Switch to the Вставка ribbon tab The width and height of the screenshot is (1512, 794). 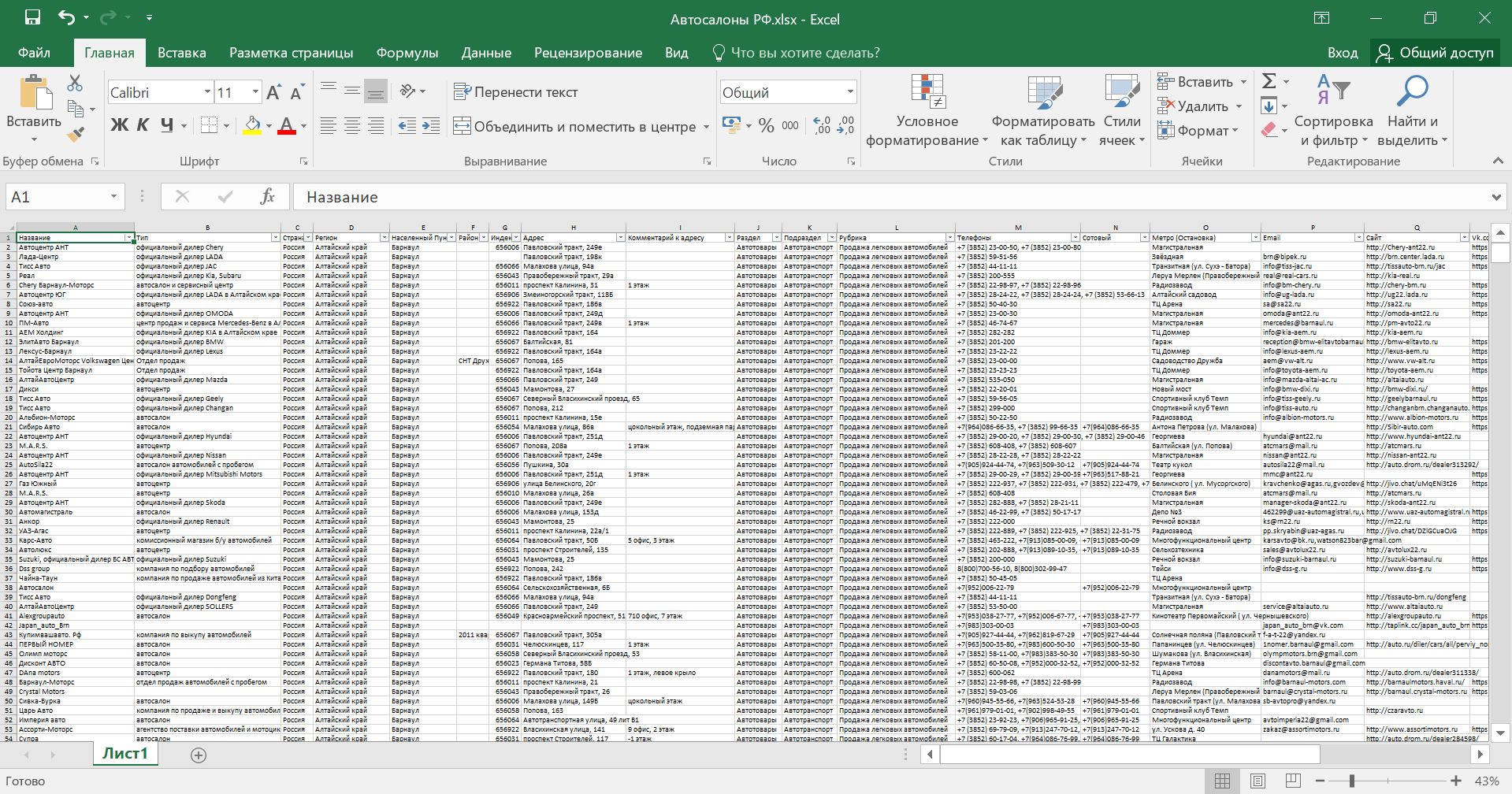[x=181, y=53]
